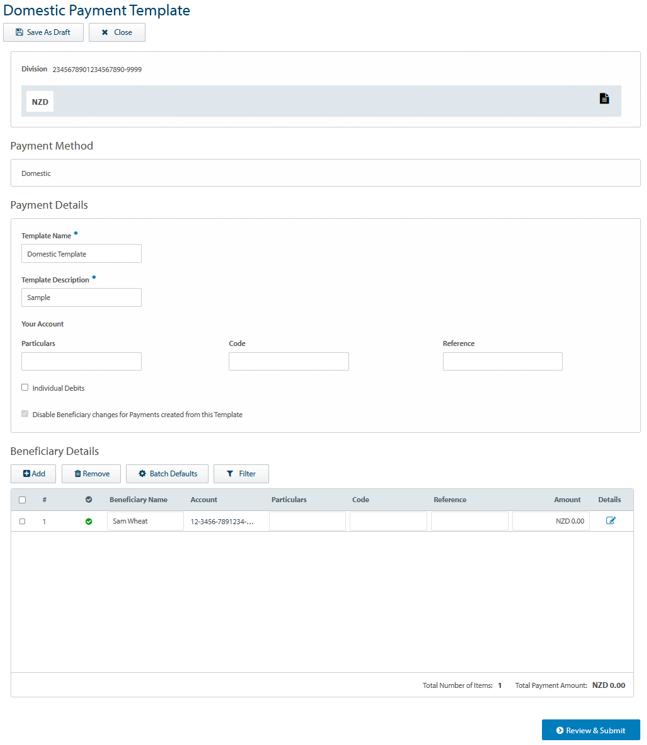
Task: Click Review & Submit button
Action: pyautogui.click(x=591, y=730)
